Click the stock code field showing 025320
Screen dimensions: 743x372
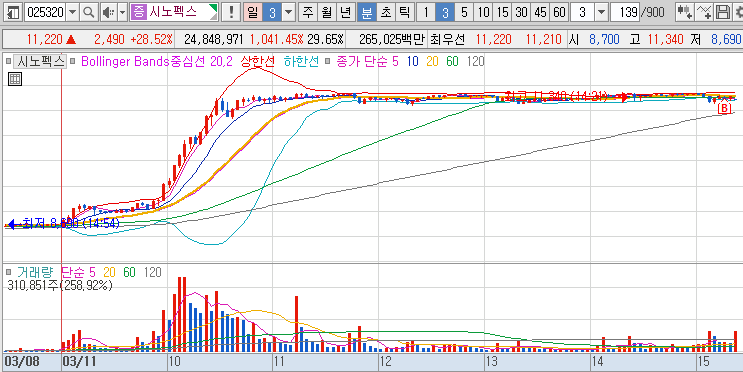coord(45,12)
